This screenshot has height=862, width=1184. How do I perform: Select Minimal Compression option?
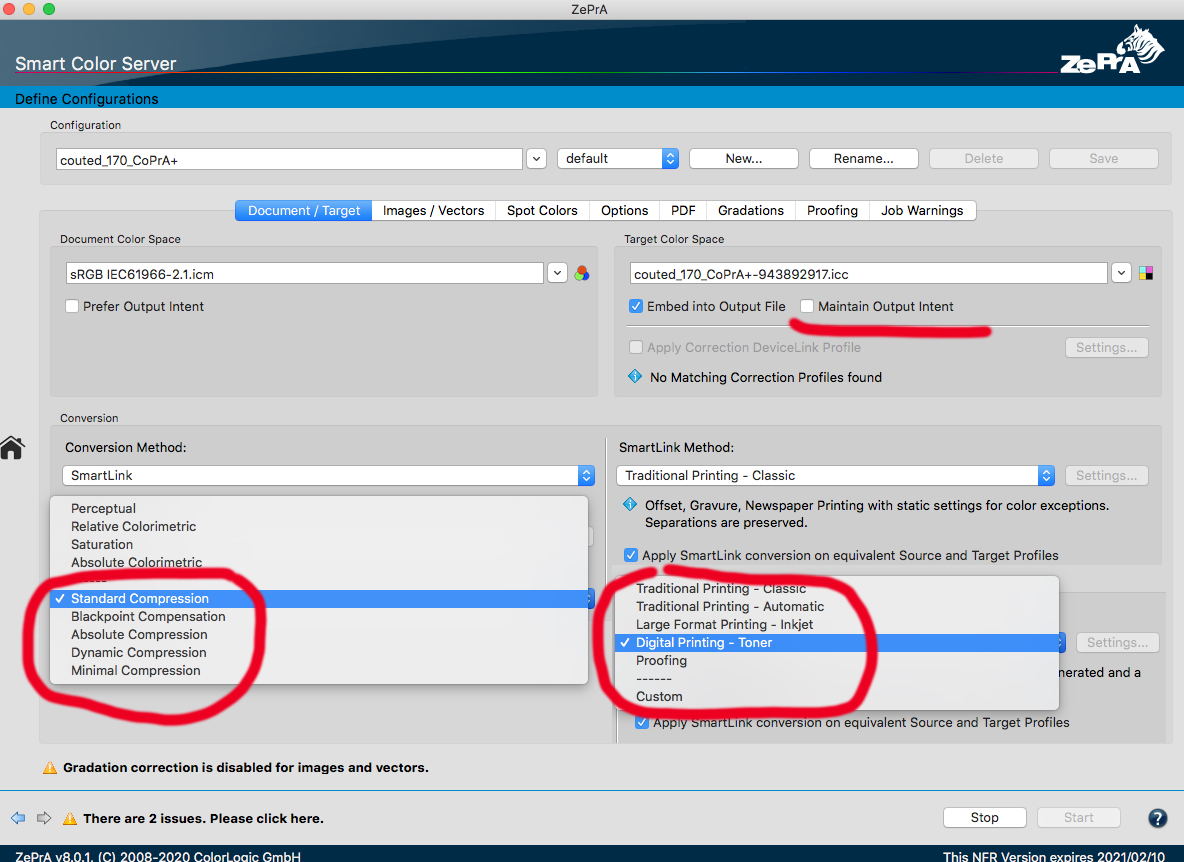tap(319, 671)
